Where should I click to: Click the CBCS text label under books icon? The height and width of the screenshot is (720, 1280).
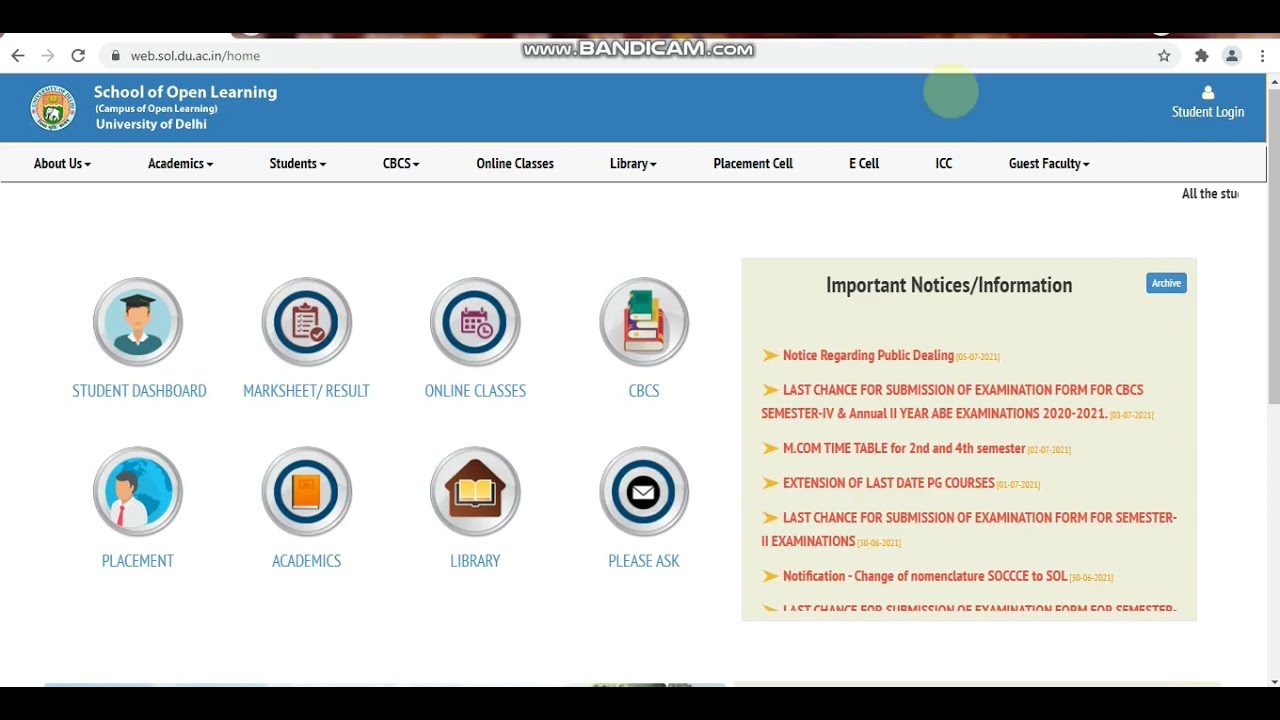[x=644, y=391]
